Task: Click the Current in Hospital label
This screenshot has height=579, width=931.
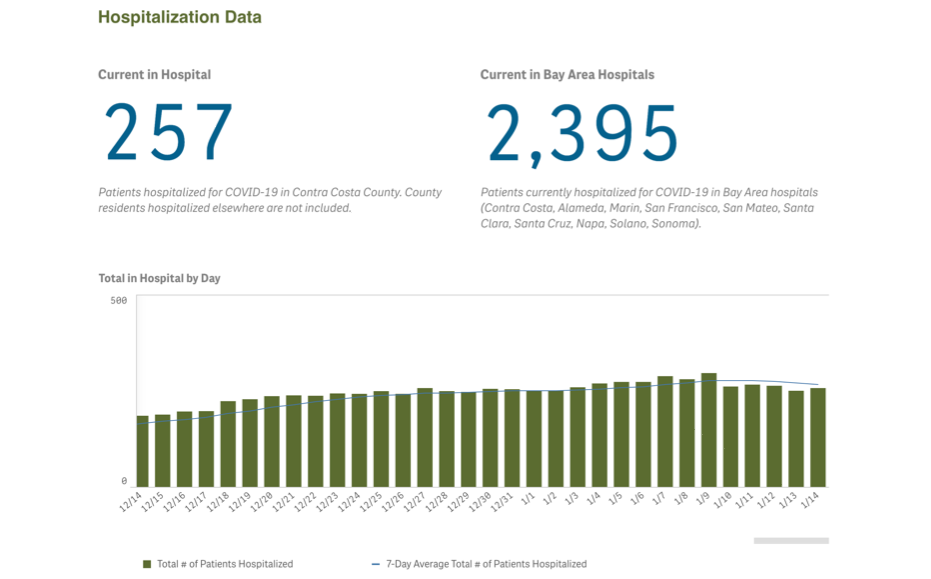Action: (154, 75)
